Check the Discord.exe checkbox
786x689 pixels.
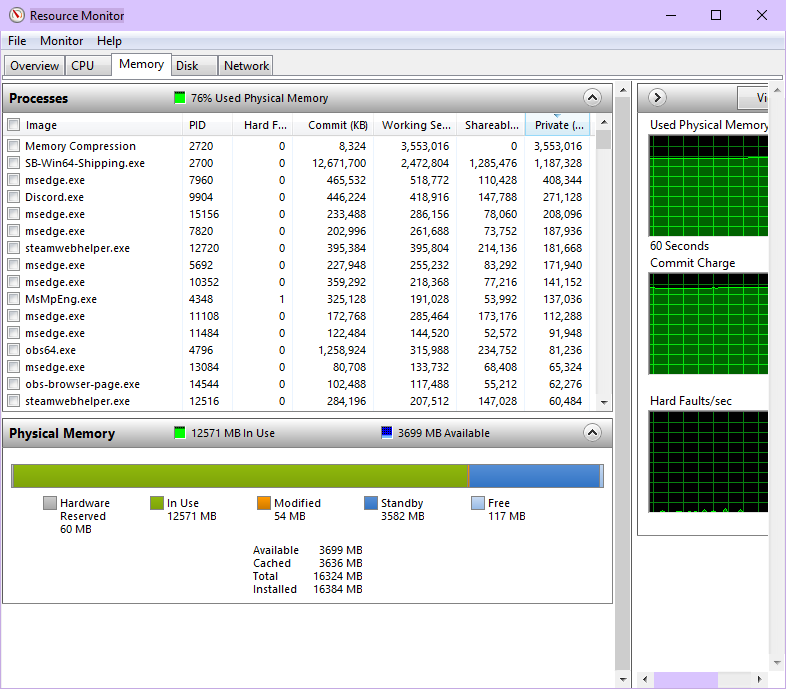coord(14,197)
